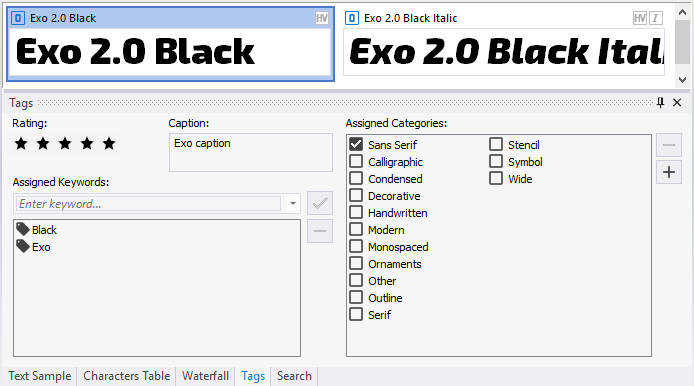694x386 pixels.
Task: Check the Ornaments category
Action: coord(356,263)
